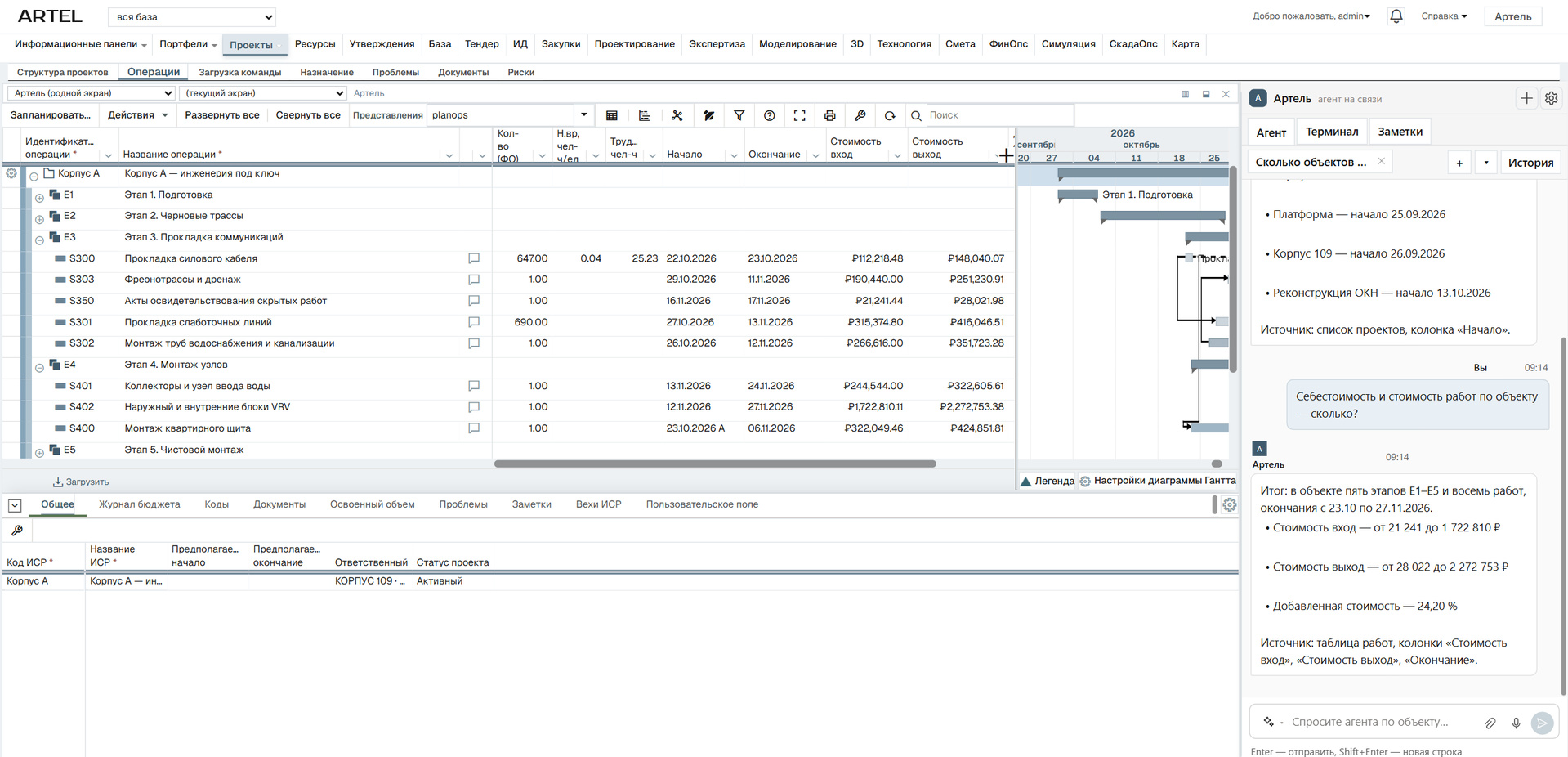Open the Действия dropdown menu

coord(137,115)
